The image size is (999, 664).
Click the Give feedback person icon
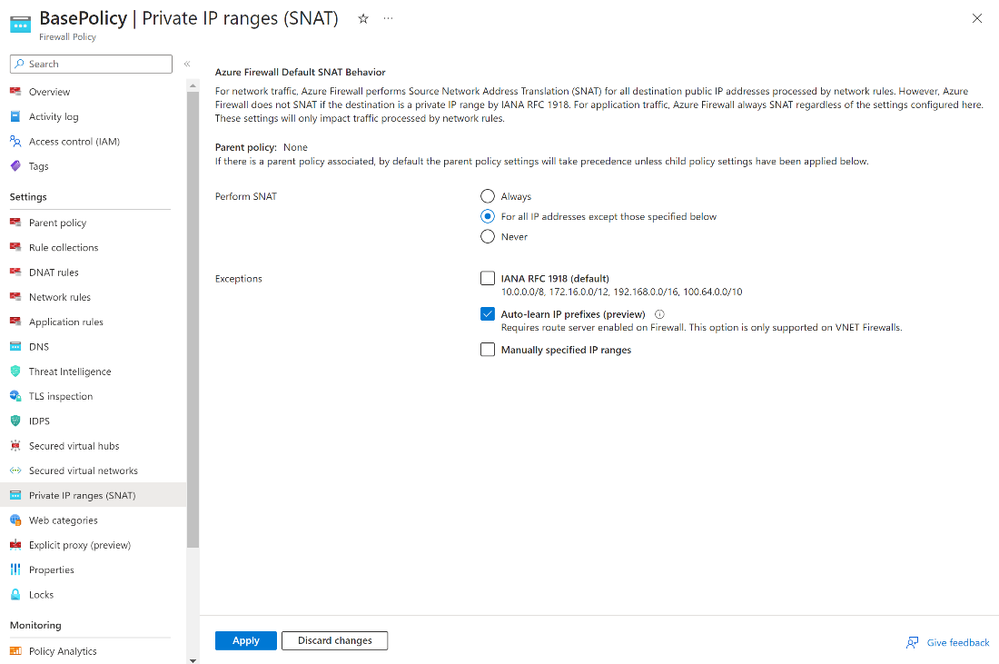(x=912, y=642)
